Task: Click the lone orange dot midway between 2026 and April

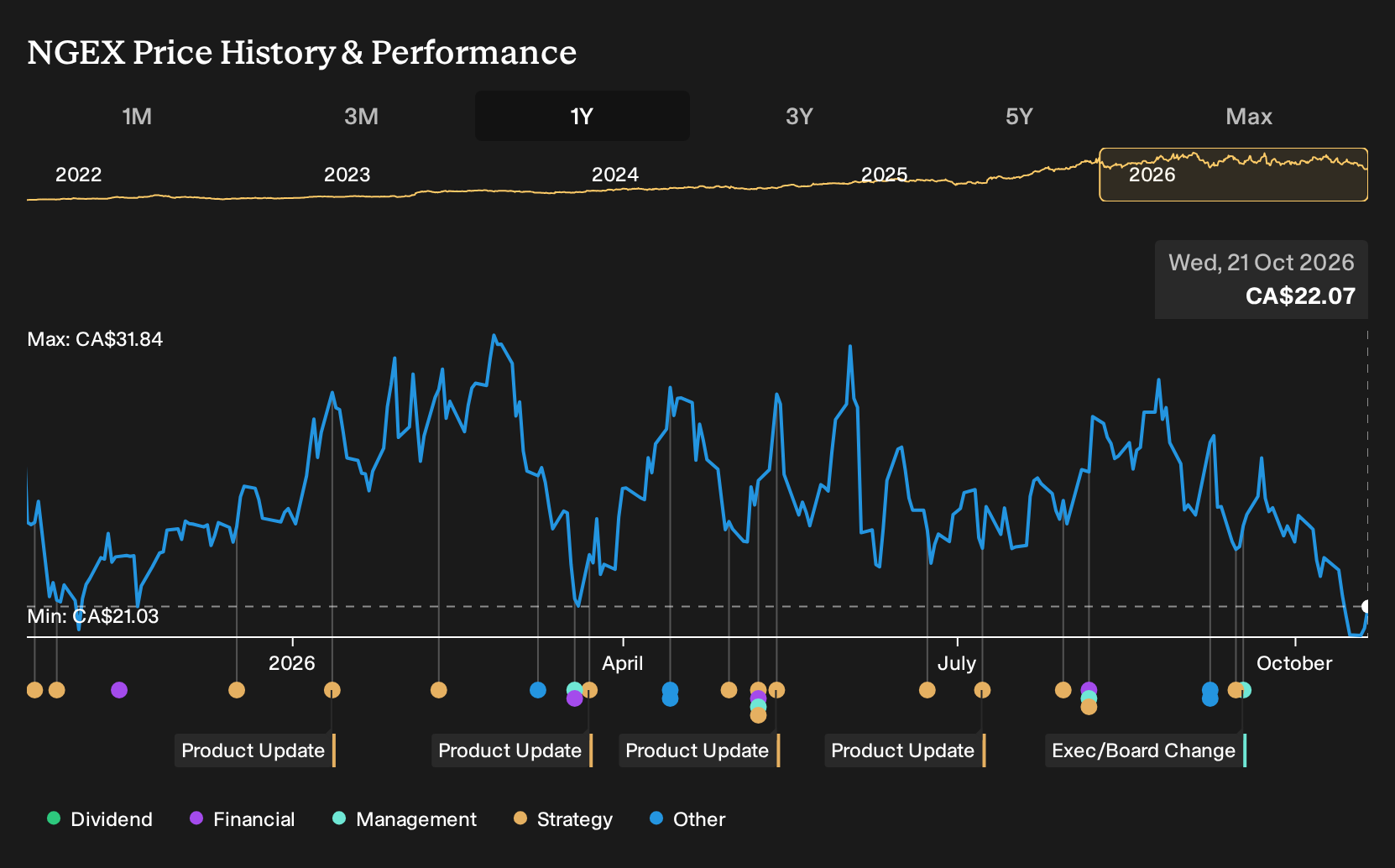Action: (x=438, y=690)
